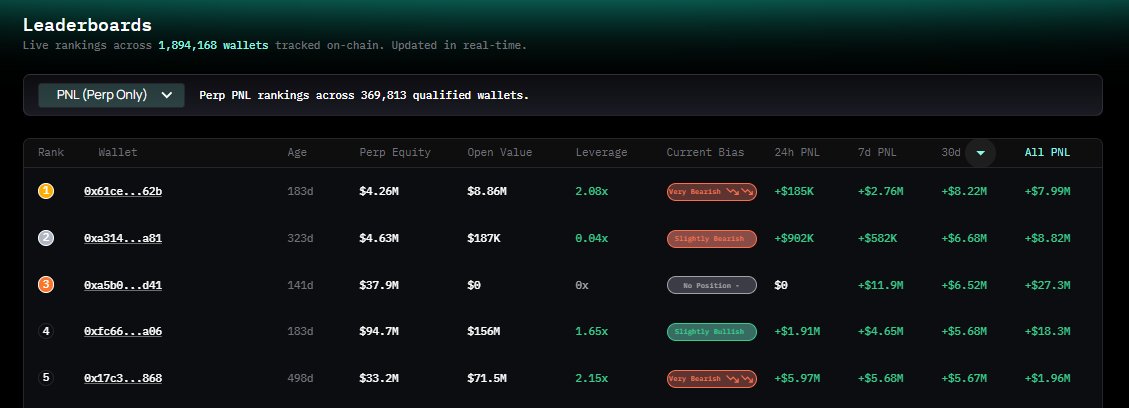The height and width of the screenshot is (408, 1129).
Task: Click Very Bearish badge for wallet 0x17c3...868
Action: point(711,379)
